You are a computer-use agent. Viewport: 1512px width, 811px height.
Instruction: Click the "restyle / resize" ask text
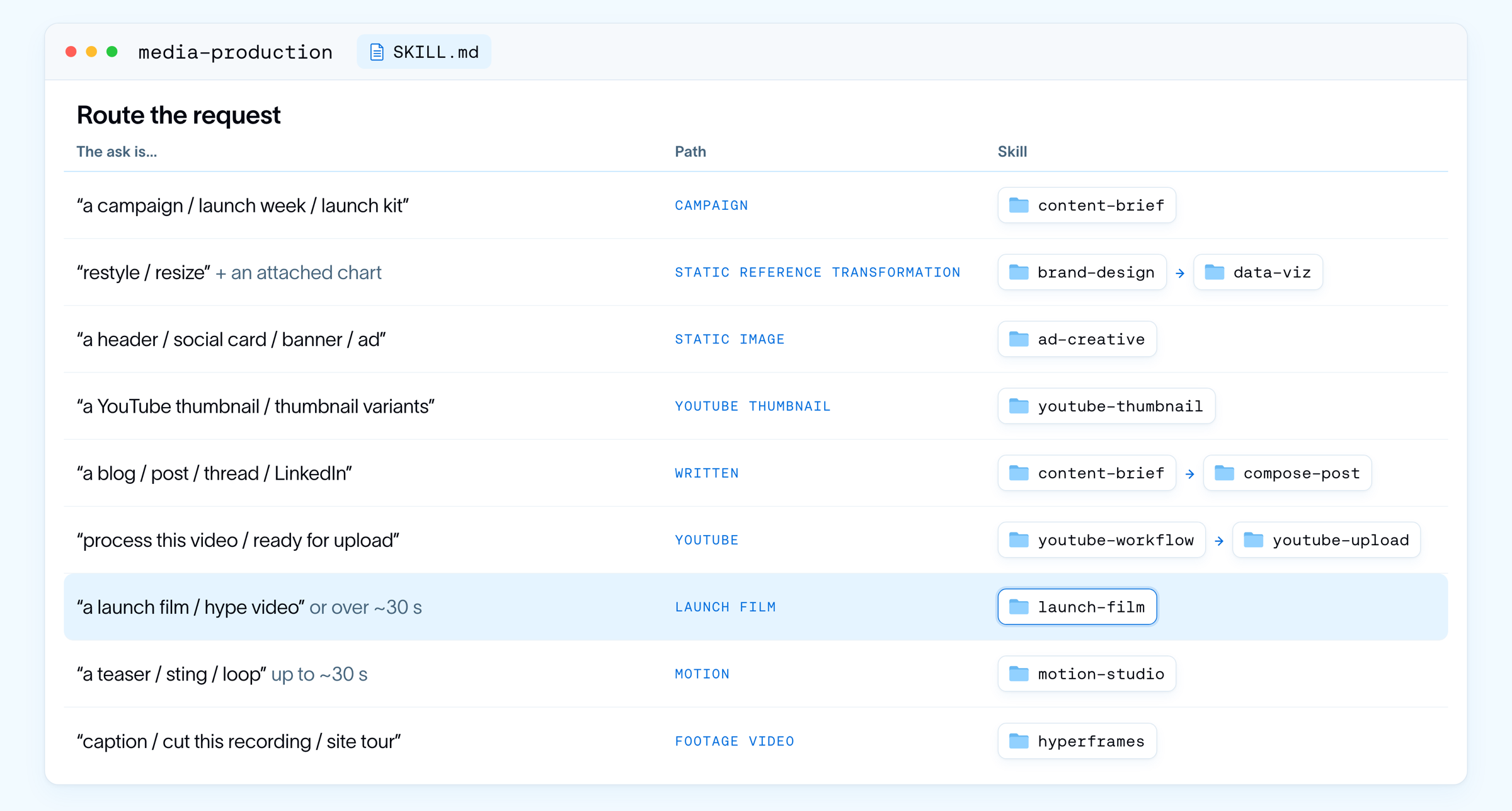(143, 272)
